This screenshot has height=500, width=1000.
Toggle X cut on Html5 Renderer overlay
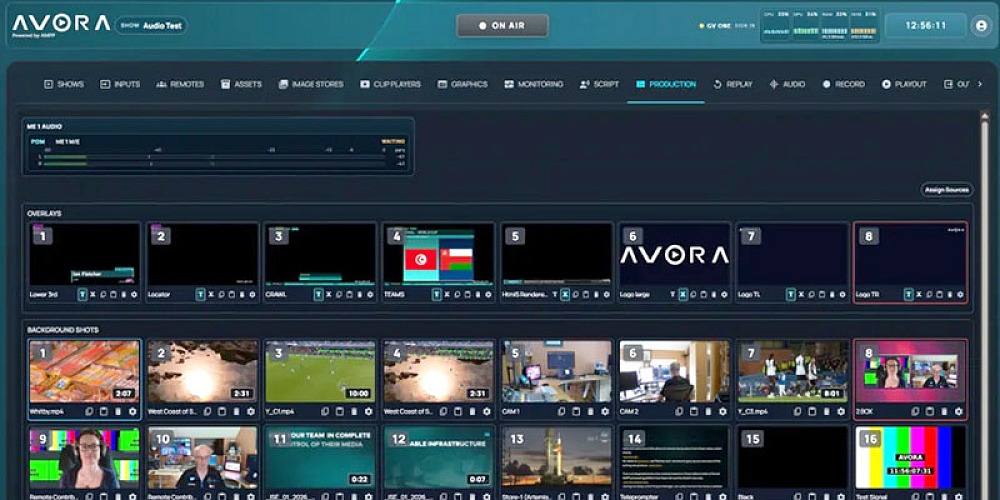click(x=565, y=295)
